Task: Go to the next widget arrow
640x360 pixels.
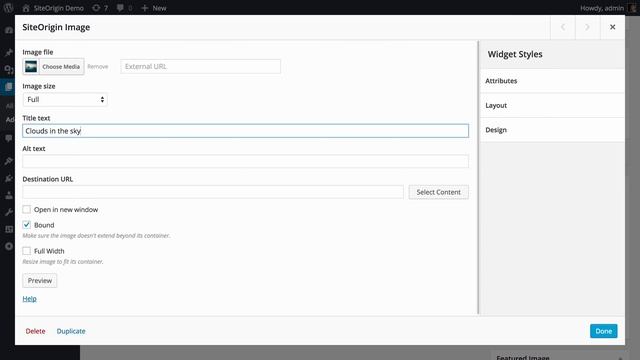Action: tap(588, 27)
